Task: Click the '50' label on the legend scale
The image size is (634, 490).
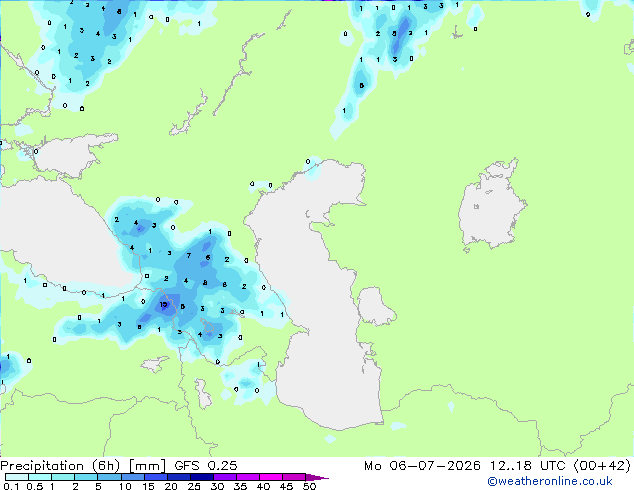Action: point(309,486)
